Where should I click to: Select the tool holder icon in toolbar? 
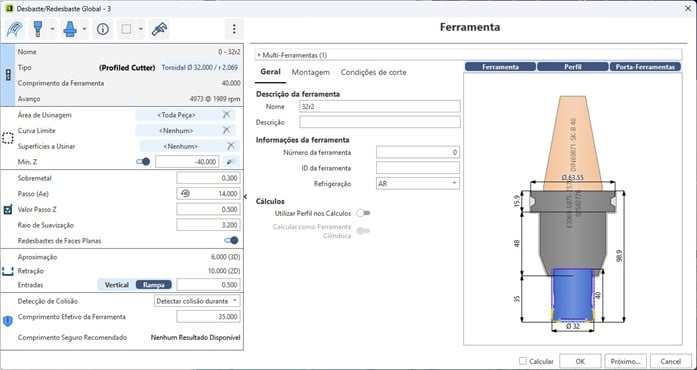point(70,29)
